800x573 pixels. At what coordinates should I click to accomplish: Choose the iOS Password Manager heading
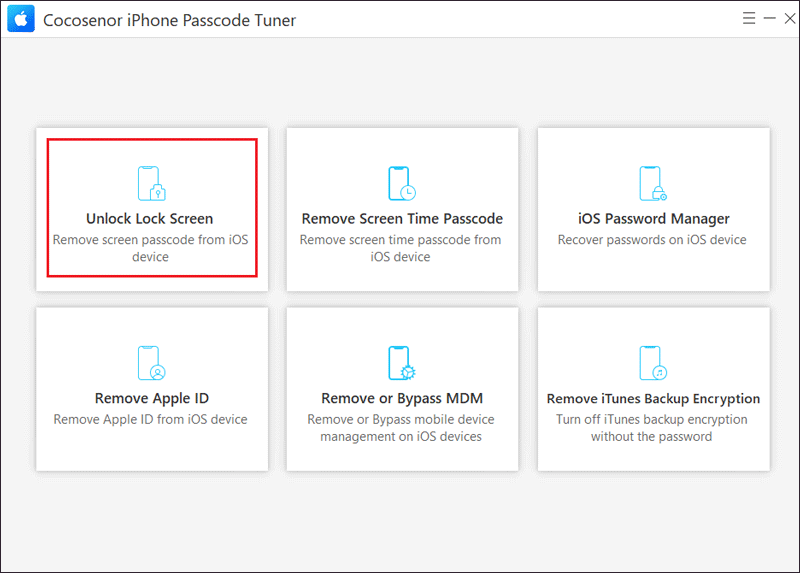pos(654,219)
